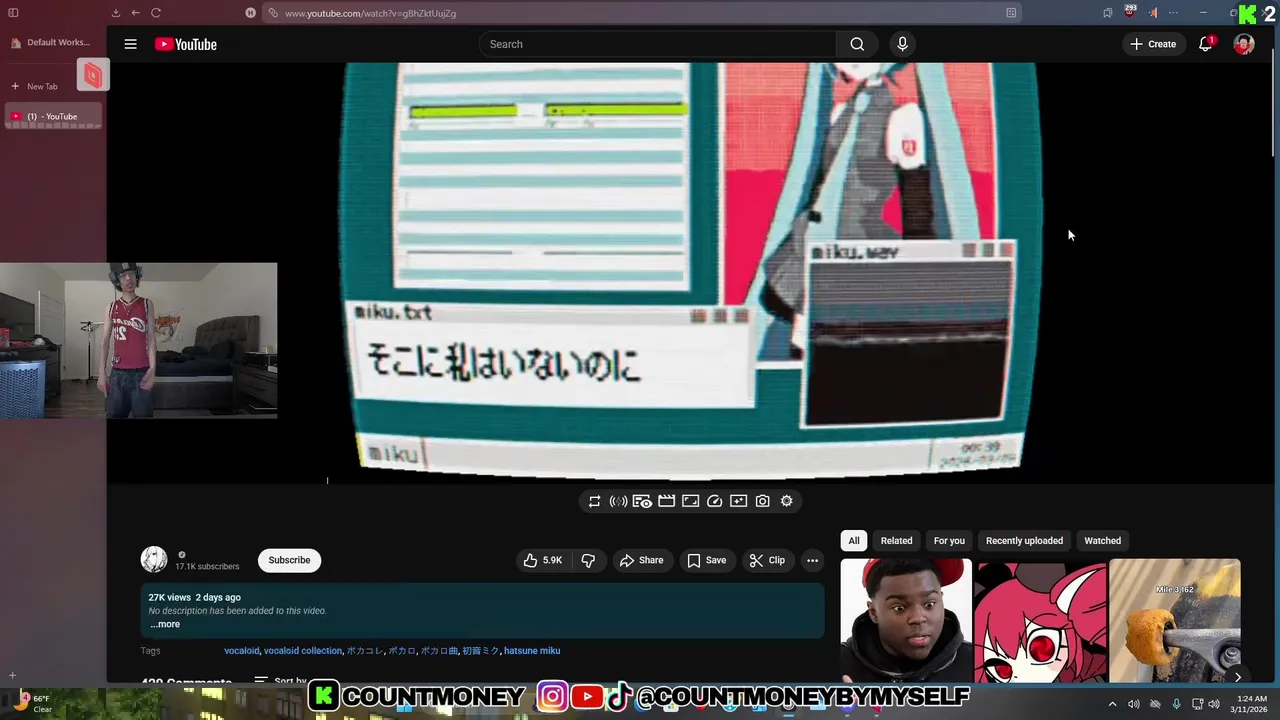Open the Create button

[1153, 44]
